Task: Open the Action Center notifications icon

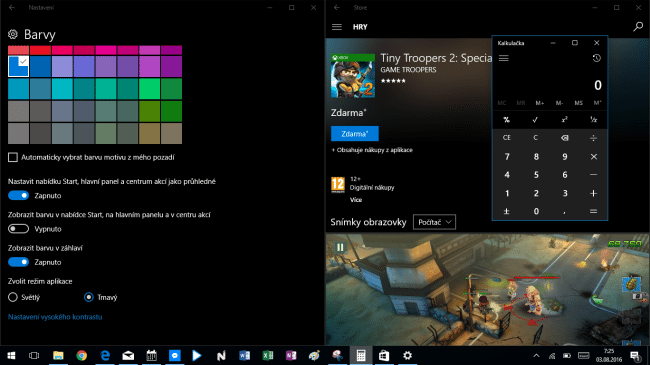Action: pos(635,355)
